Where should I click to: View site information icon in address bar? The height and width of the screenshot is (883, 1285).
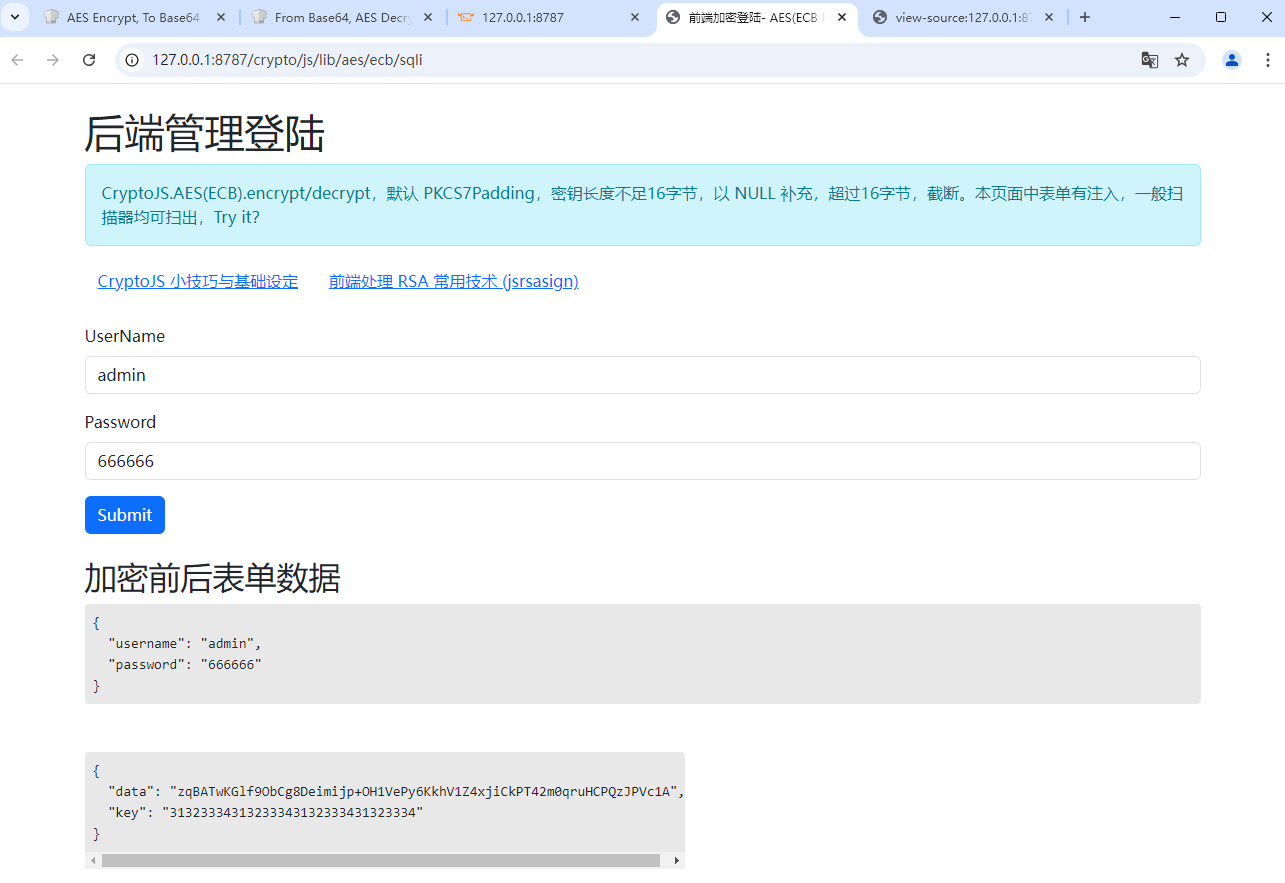pos(131,60)
